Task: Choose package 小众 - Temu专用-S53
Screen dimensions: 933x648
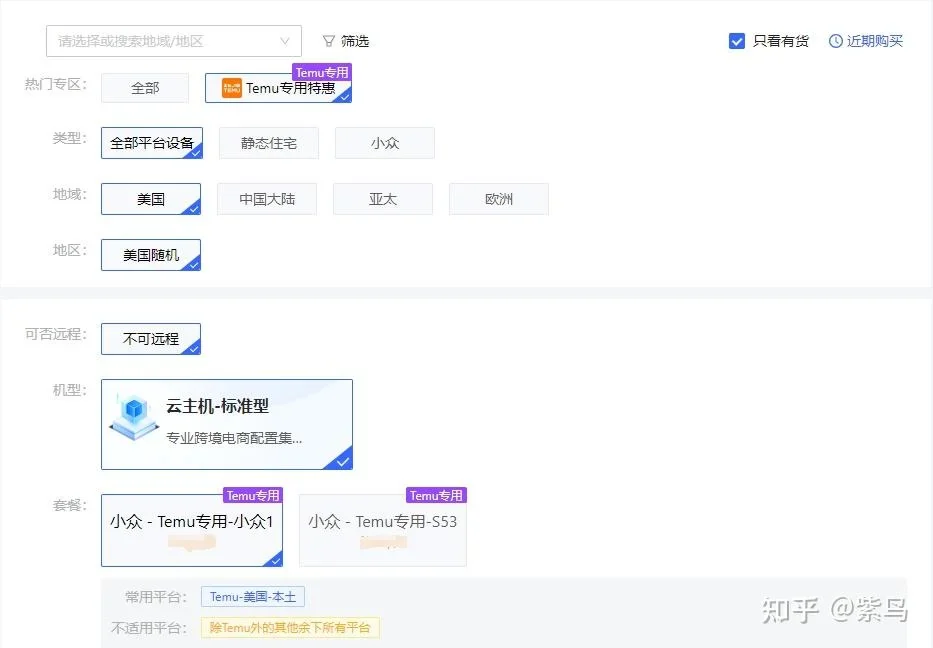Action: pos(383,530)
